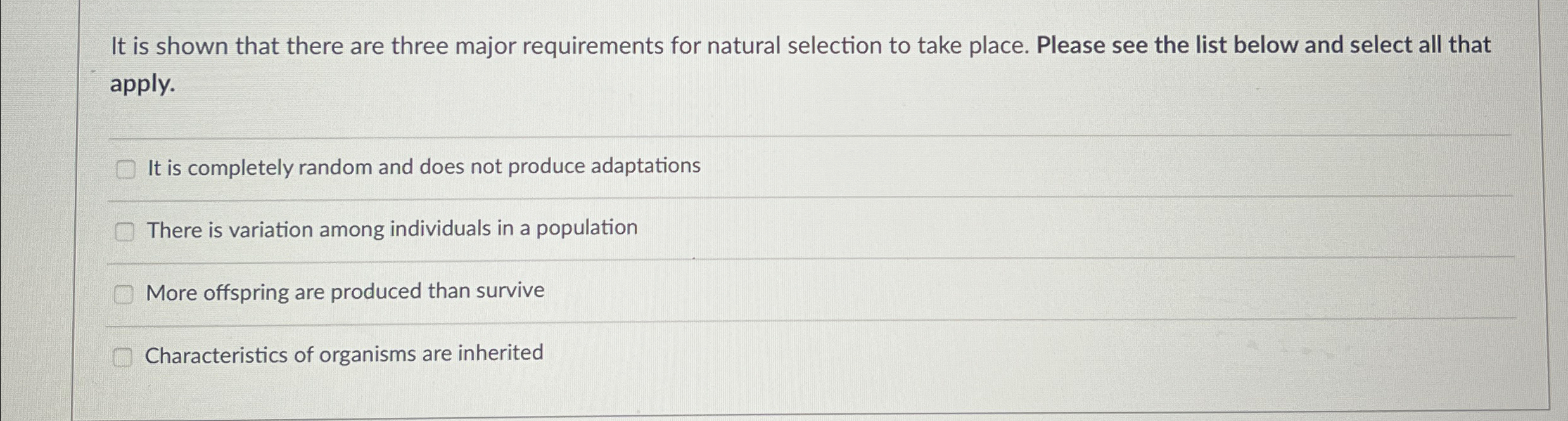This screenshot has width=1568, height=421.
Task: Check the box for 'It is completely random and does not produce adaptations'
Action: click(x=126, y=169)
